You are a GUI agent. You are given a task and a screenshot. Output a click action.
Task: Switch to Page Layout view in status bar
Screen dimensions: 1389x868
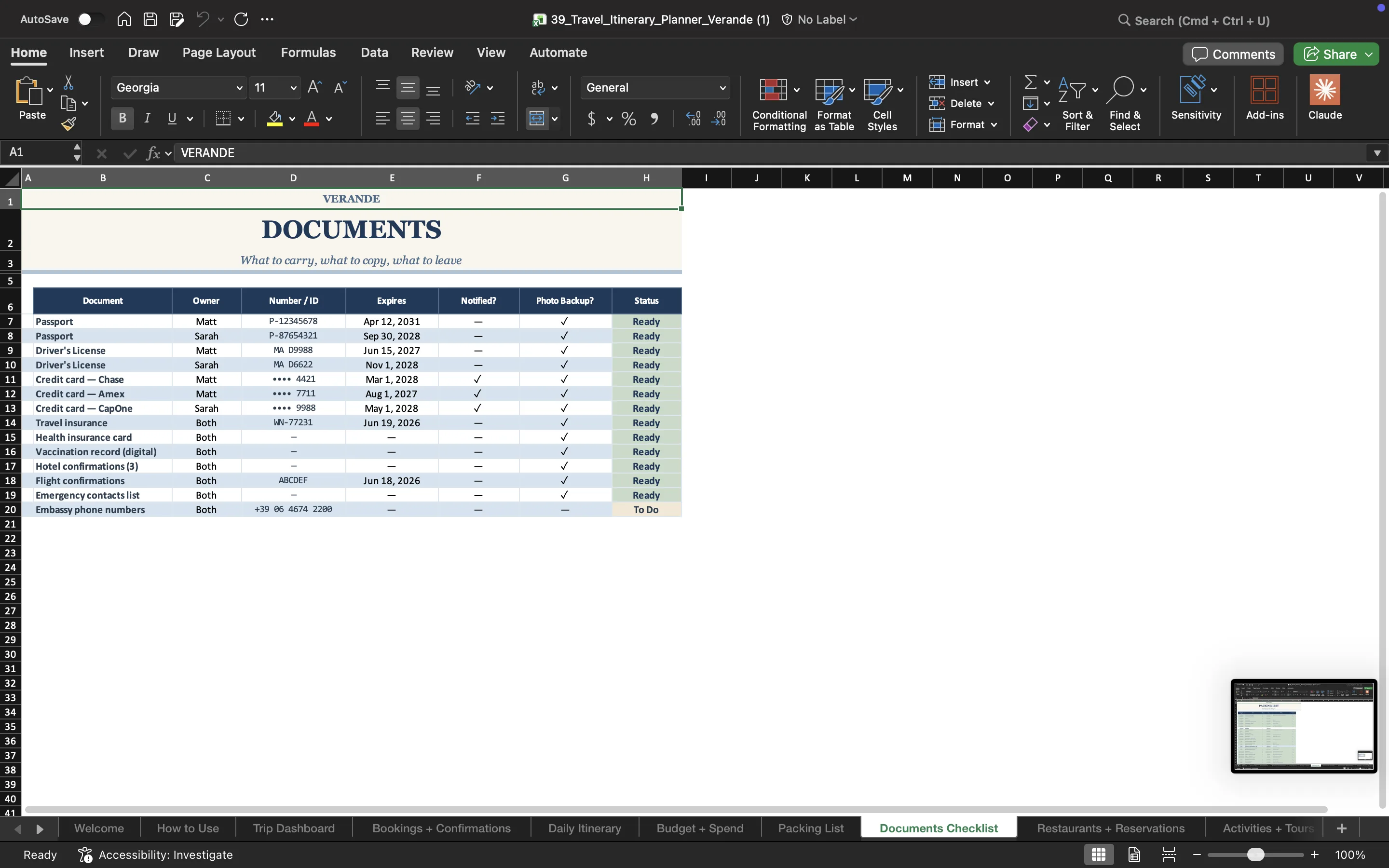1134,854
